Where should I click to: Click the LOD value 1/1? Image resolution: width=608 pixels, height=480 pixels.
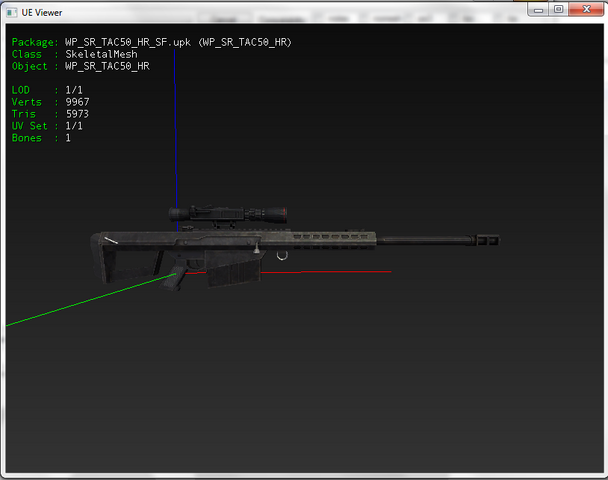pos(74,90)
